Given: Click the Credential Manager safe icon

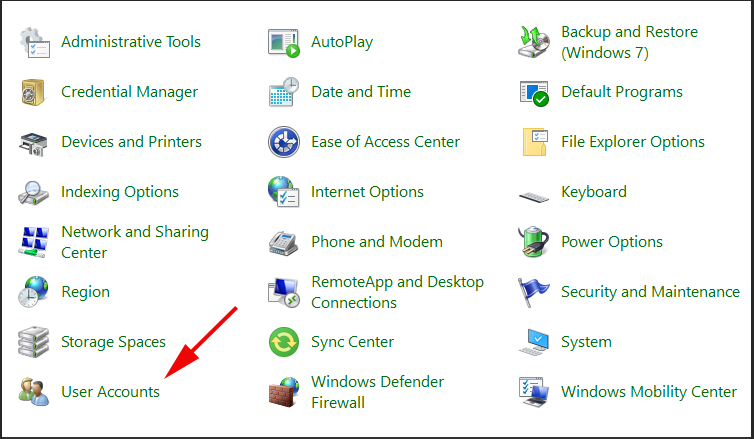Looking at the screenshot, I should point(33,92).
